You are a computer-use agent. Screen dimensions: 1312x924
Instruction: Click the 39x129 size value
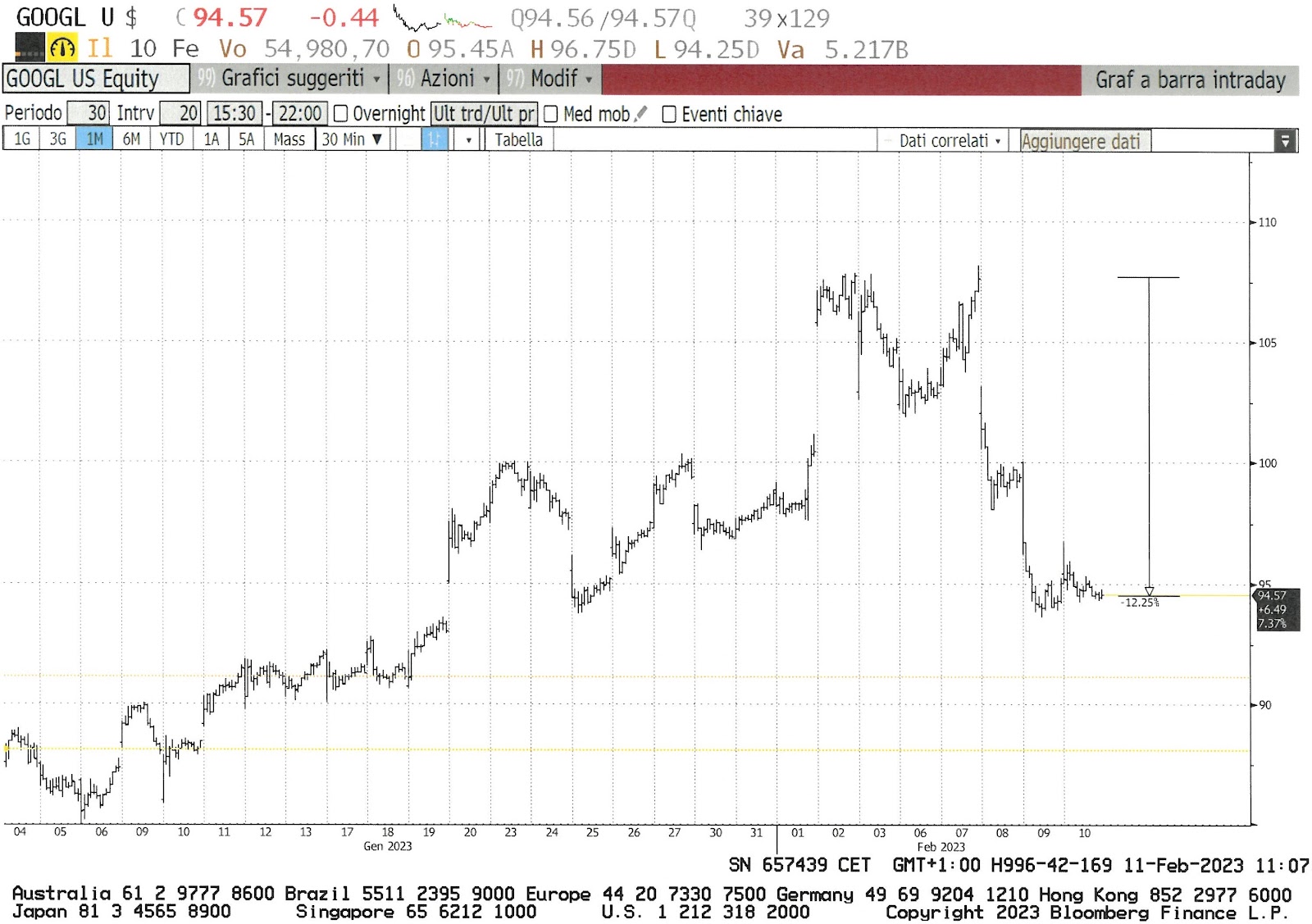click(786, 17)
